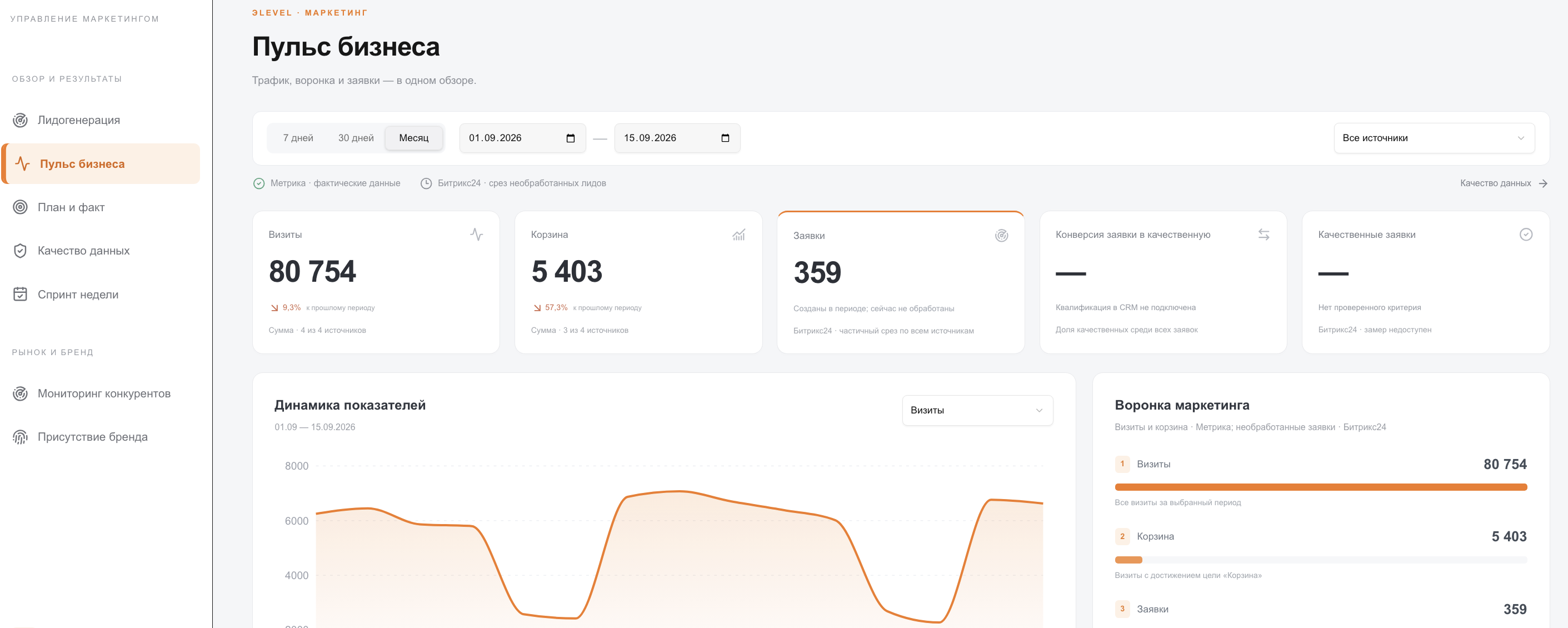Click the Лидогенерация target icon in sidebar
Screen dimensions: 1568x628
tap(20, 120)
